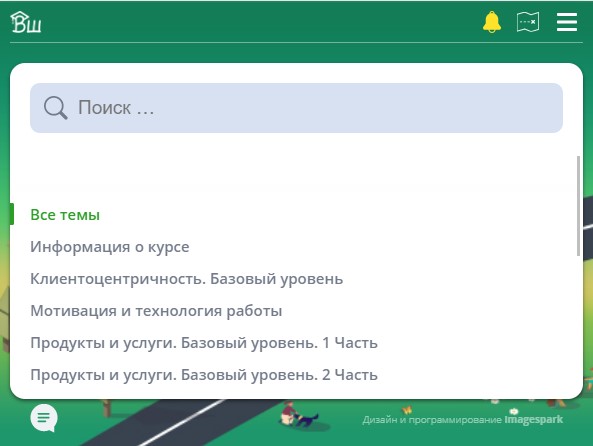Viewport: 593px width, 446px height.
Task: Follow the Imagespark link
Action: click(534, 419)
